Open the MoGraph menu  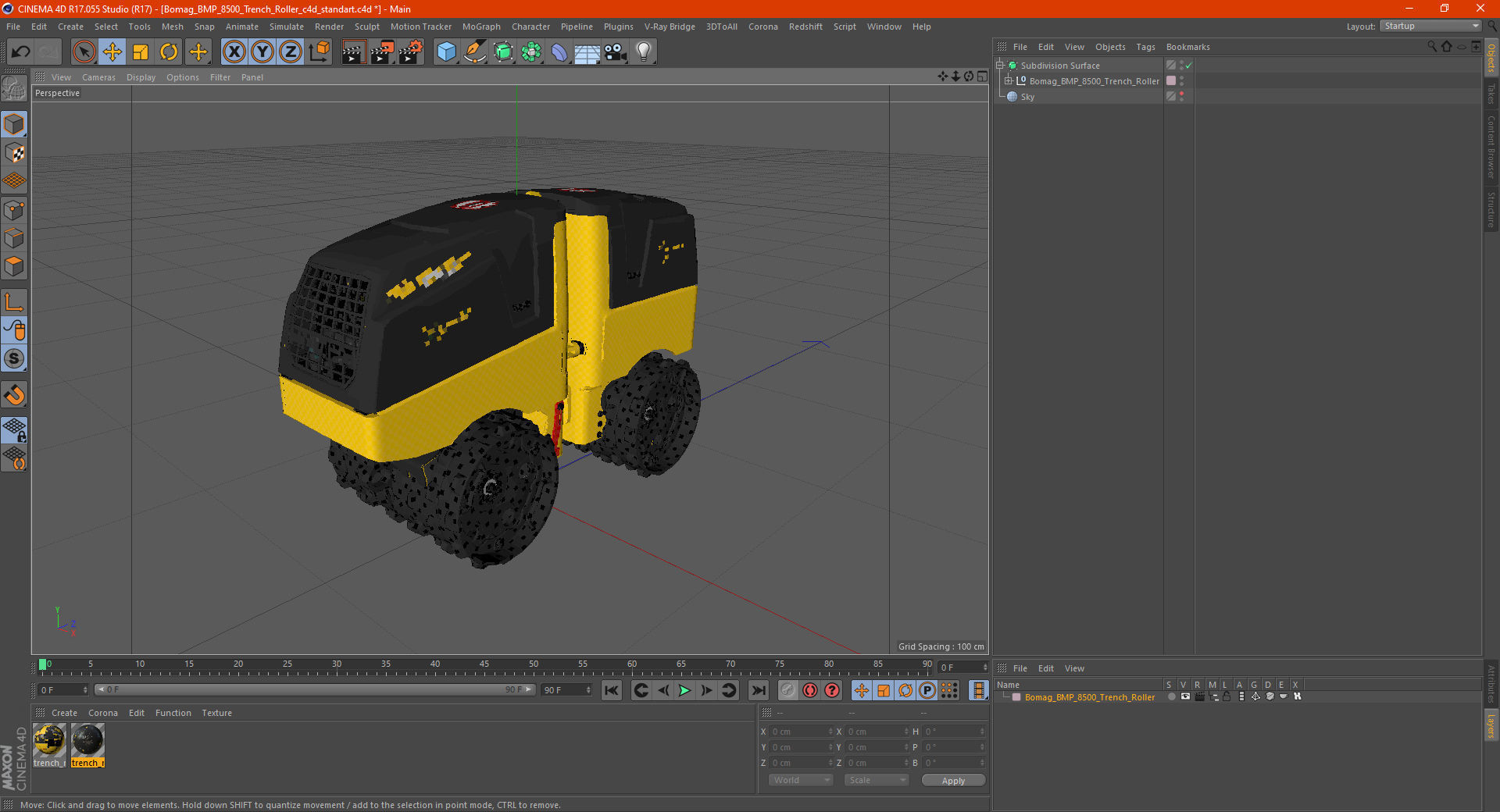[481, 27]
